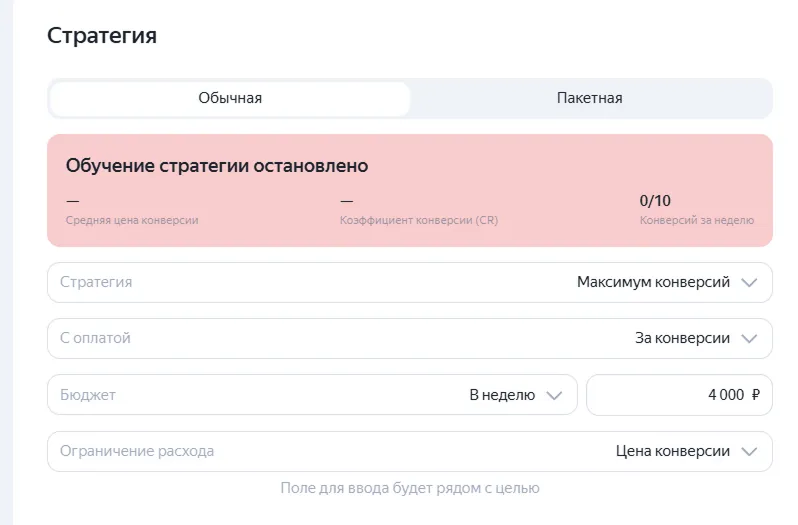The image size is (798, 525).
Task: Open the Цена конверсии spend limit dropdown
Action: (x=672, y=451)
